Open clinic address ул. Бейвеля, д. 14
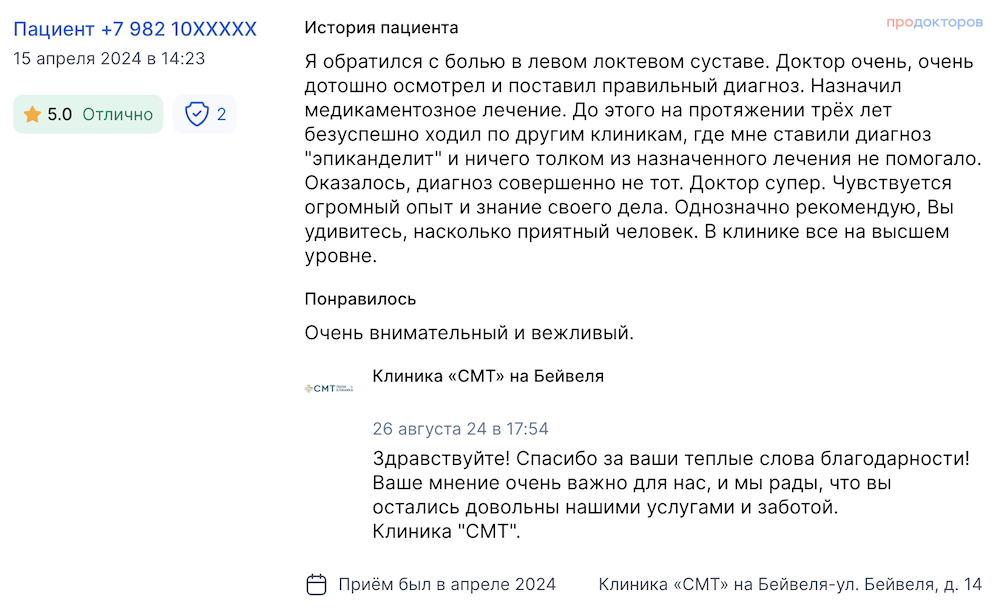The height and width of the screenshot is (612, 1000). click(915, 584)
